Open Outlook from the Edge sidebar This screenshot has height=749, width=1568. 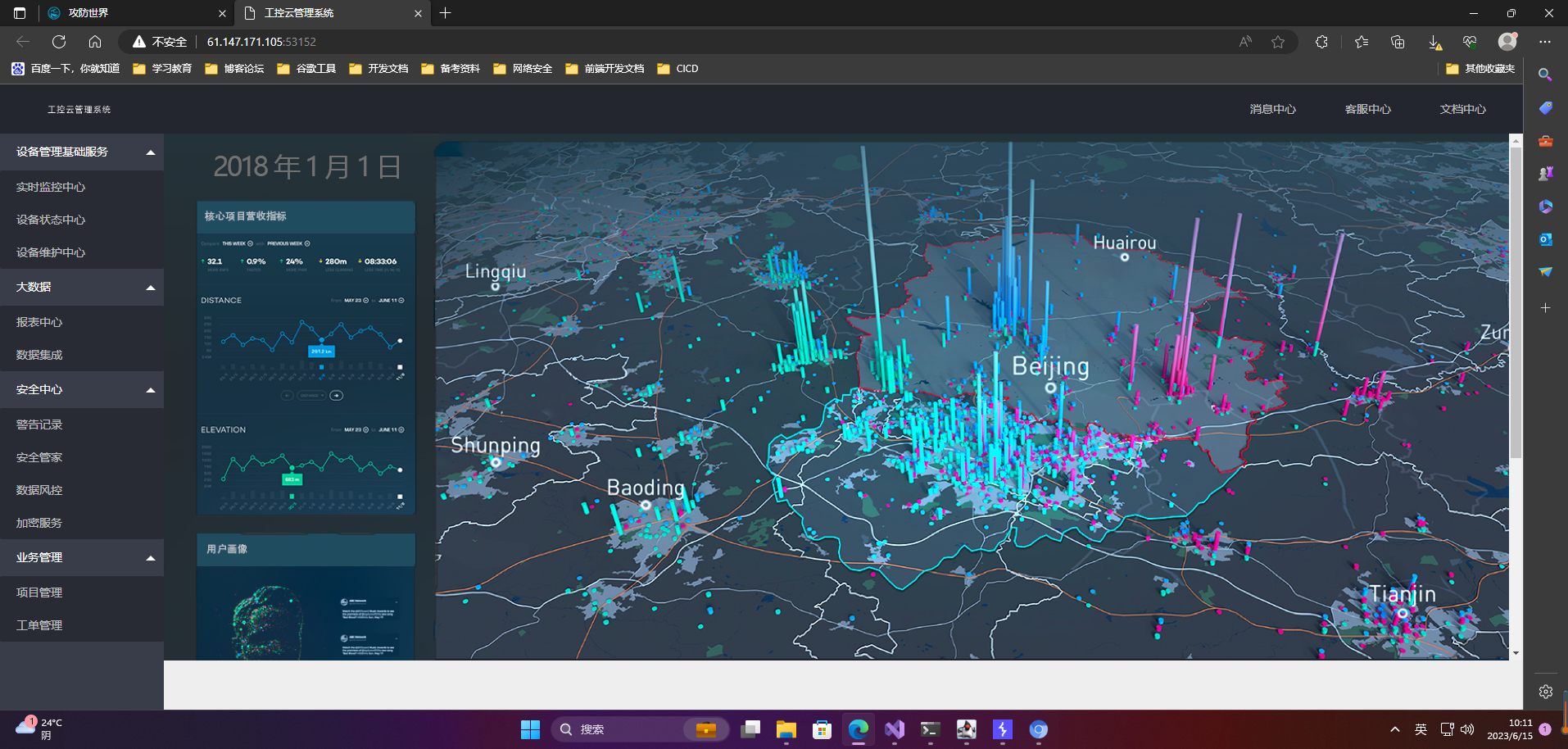pos(1545,239)
